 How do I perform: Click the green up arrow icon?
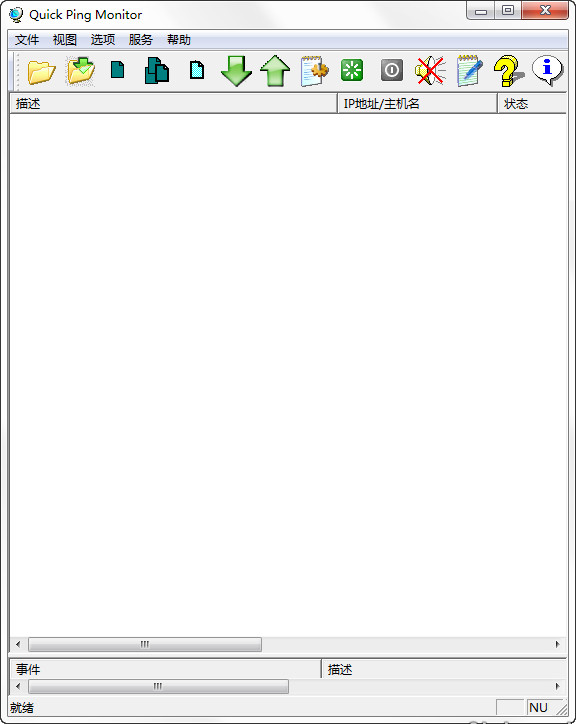[x=275, y=71]
